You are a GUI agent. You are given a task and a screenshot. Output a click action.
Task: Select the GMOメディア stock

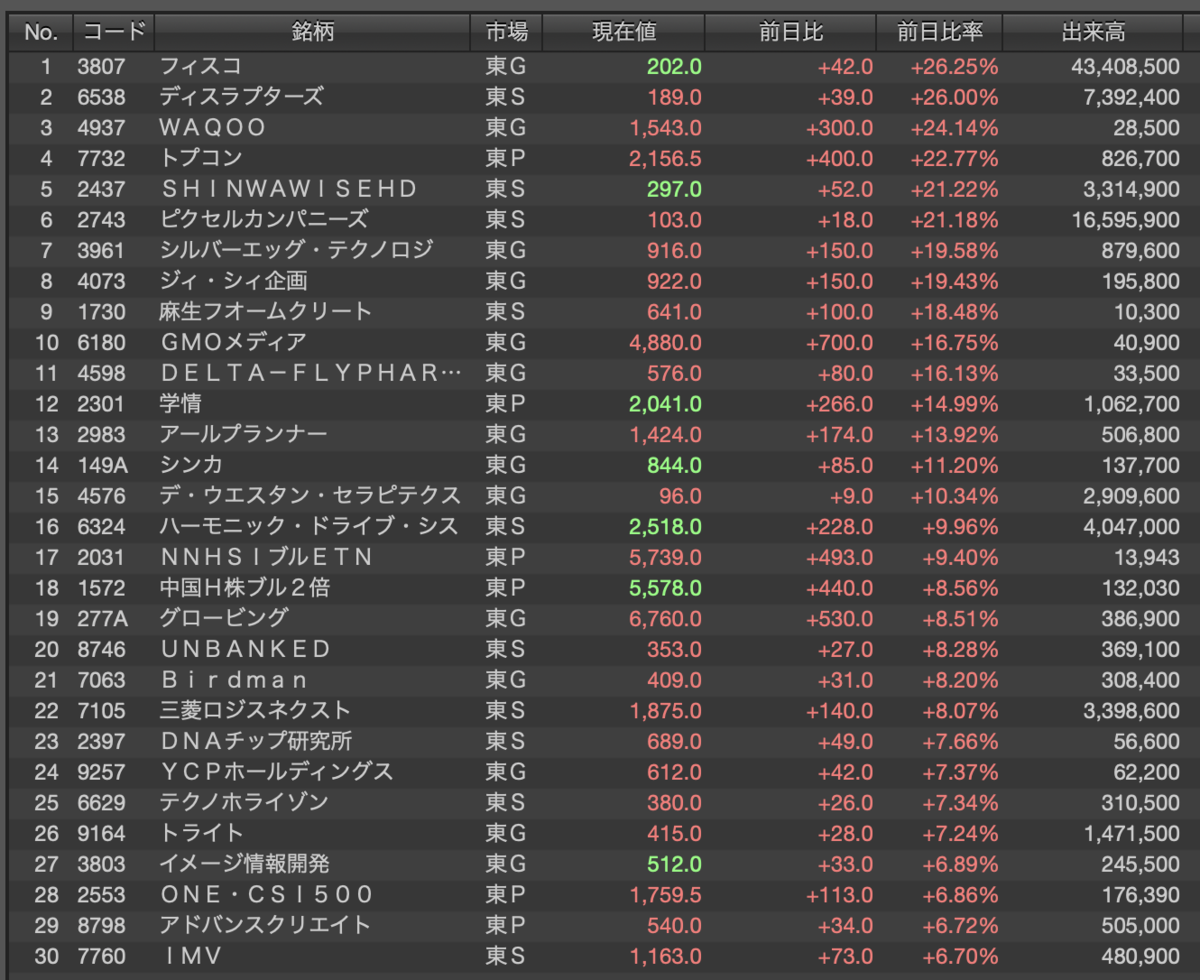click(x=234, y=342)
